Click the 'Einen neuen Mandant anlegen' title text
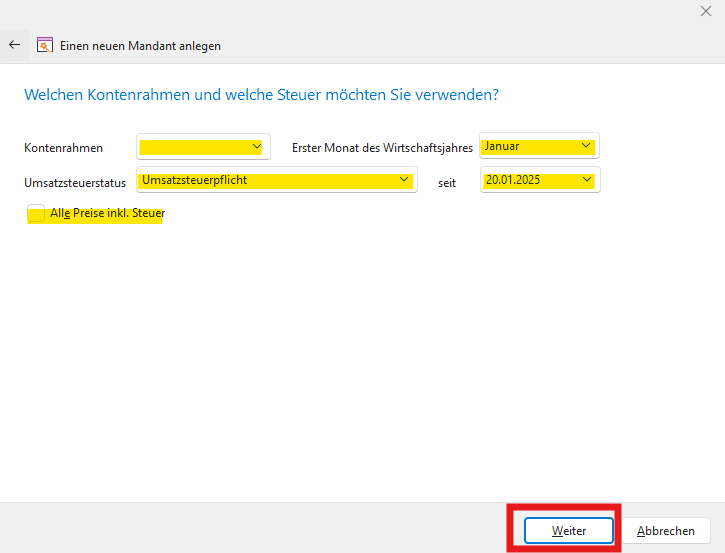 tap(140, 46)
